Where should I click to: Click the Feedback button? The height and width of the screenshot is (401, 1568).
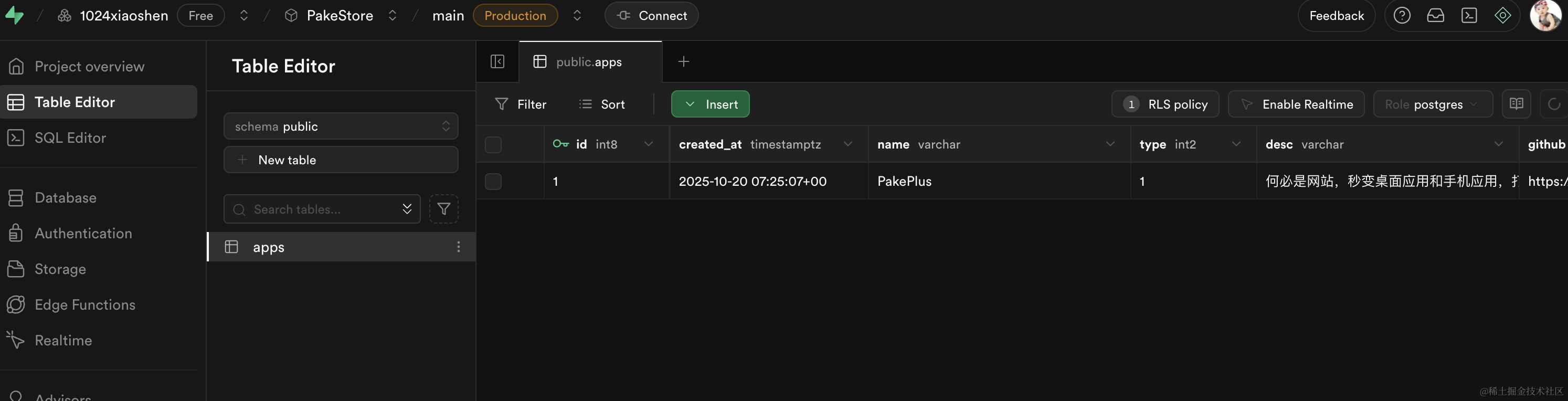(1336, 15)
